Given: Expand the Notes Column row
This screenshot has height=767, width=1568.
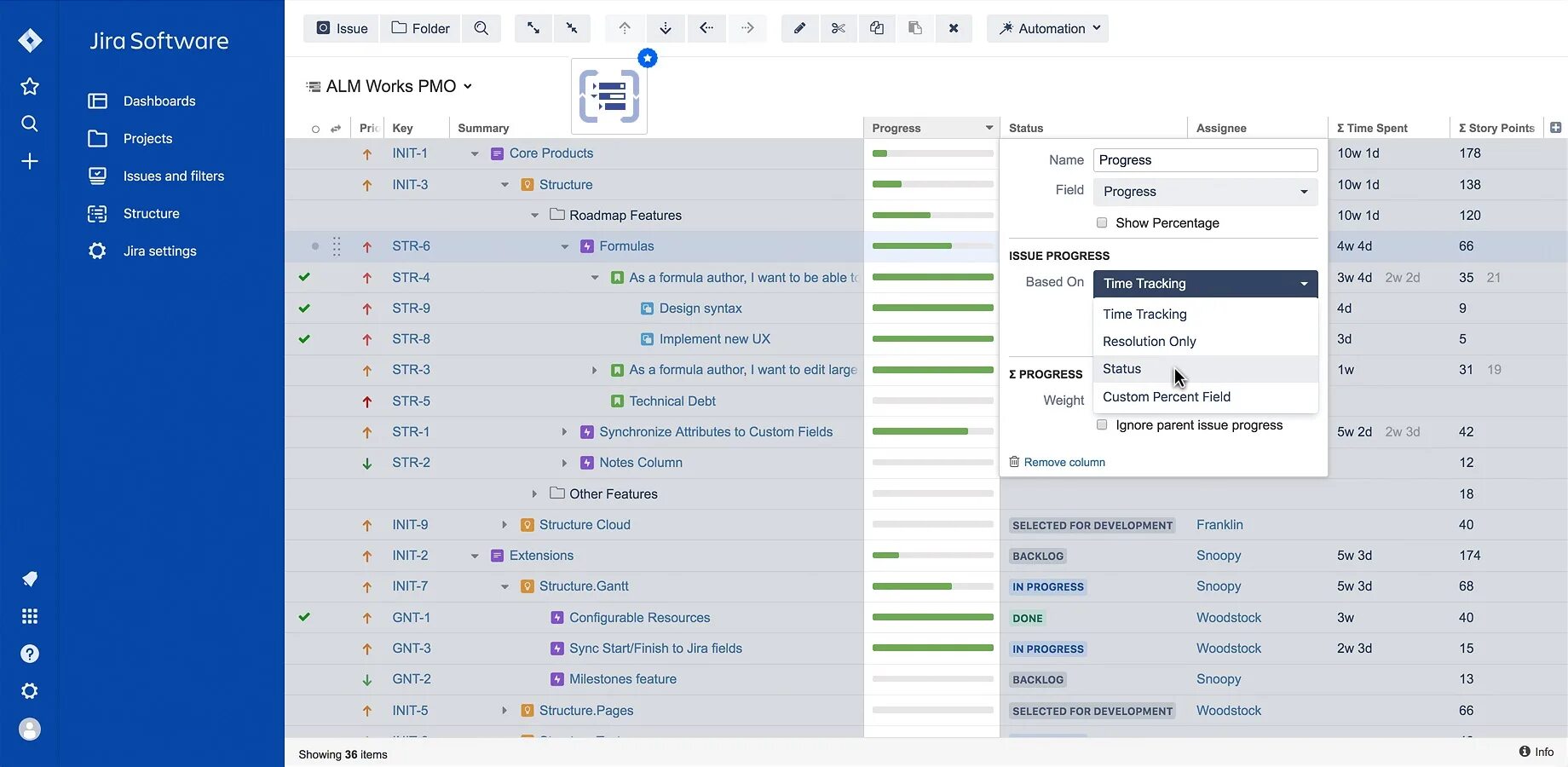Looking at the screenshot, I should tap(564, 463).
